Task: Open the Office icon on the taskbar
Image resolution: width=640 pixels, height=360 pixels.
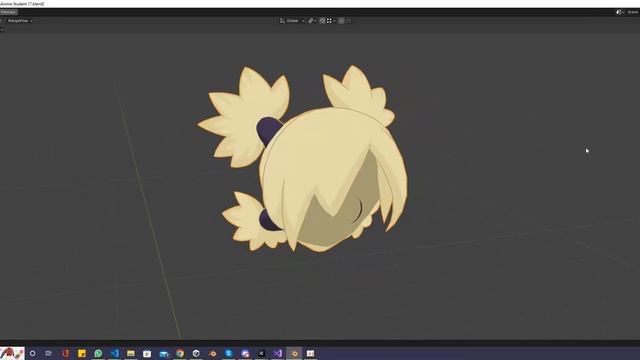Action: [65, 353]
